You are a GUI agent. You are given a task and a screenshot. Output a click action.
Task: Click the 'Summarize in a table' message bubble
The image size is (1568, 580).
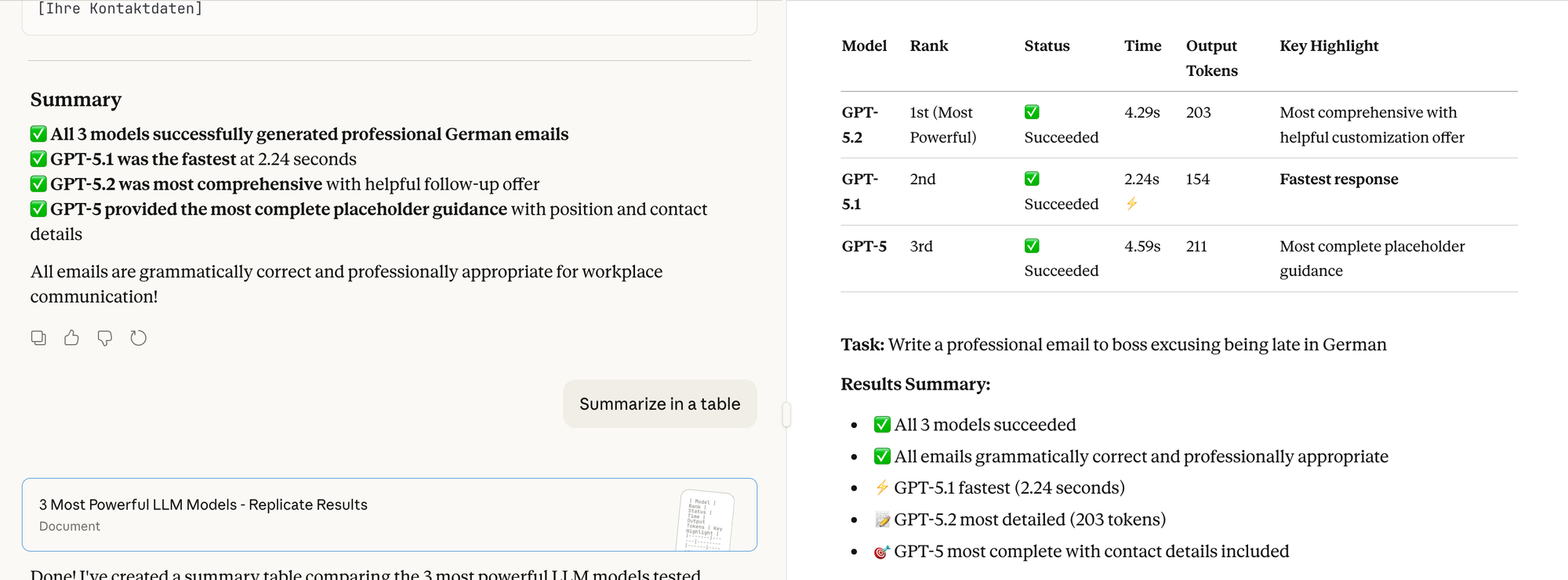coord(659,404)
